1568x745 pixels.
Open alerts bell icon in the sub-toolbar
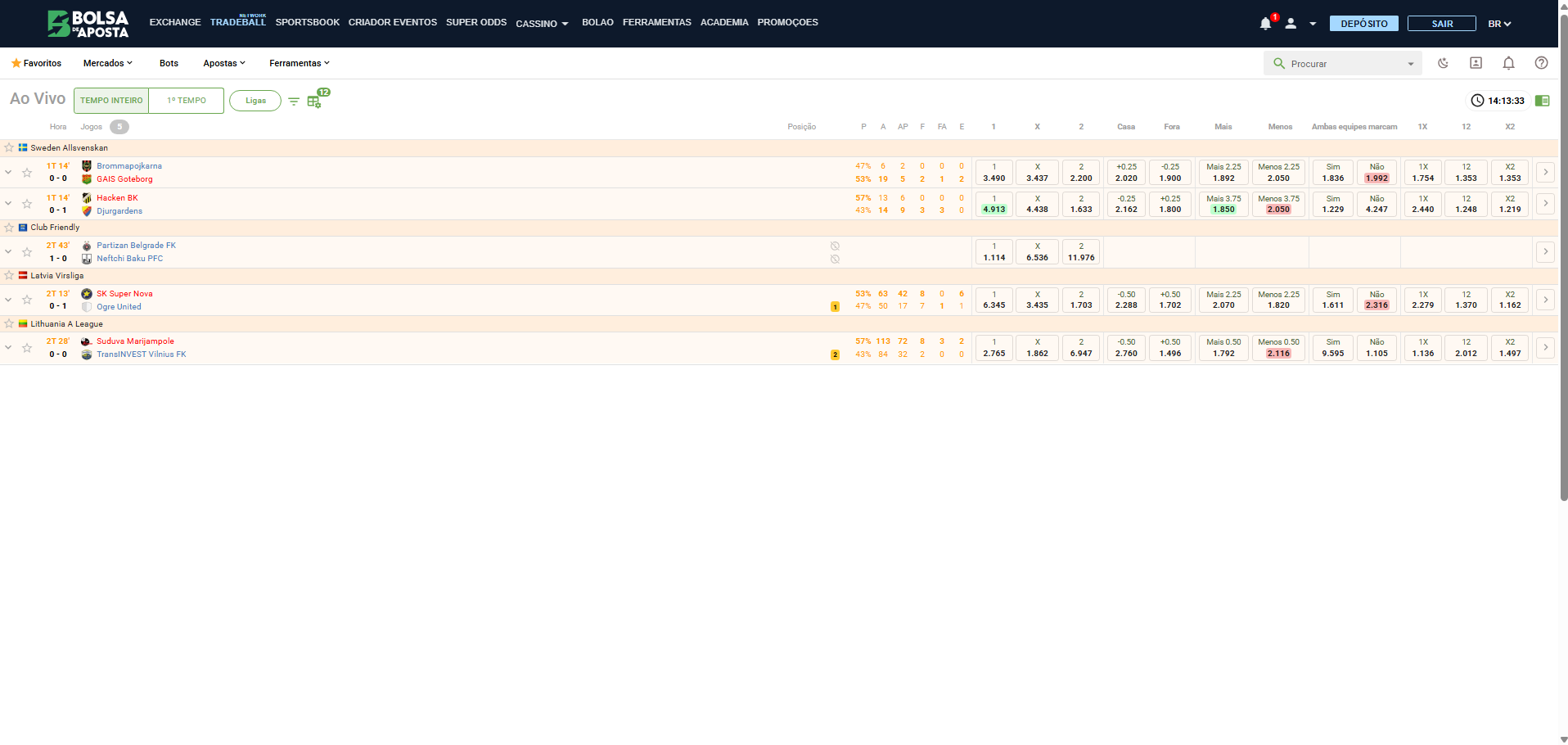(x=1508, y=63)
